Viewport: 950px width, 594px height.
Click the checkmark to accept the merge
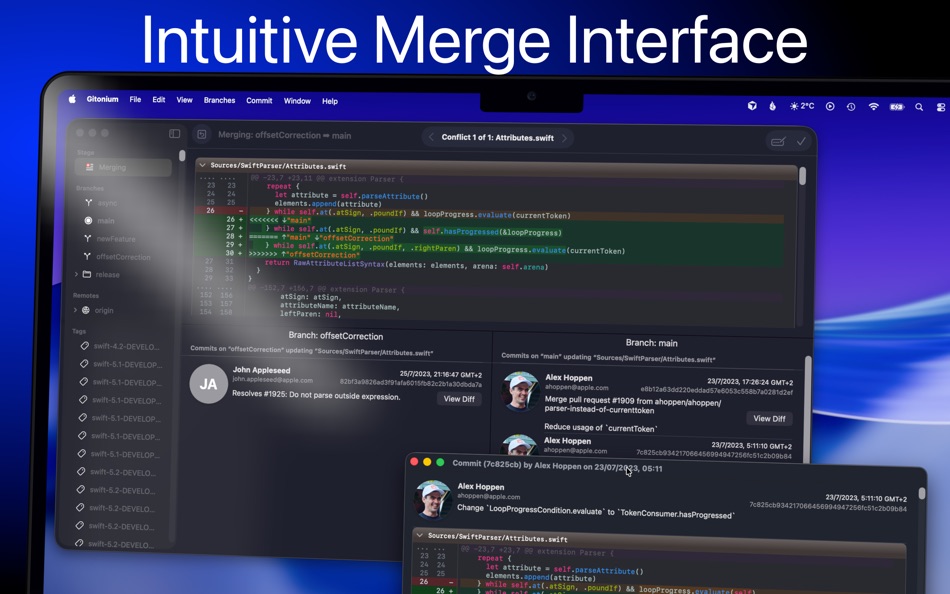coord(801,141)
